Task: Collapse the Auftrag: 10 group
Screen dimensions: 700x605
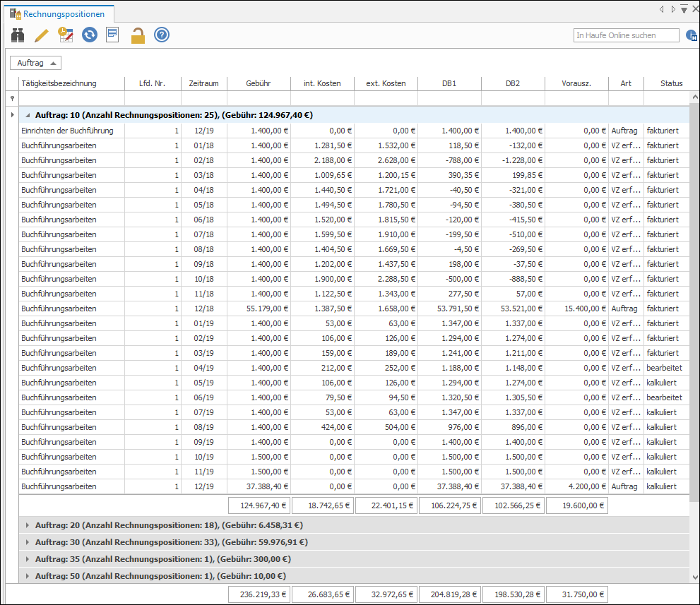Action: (x=28, y=115)
